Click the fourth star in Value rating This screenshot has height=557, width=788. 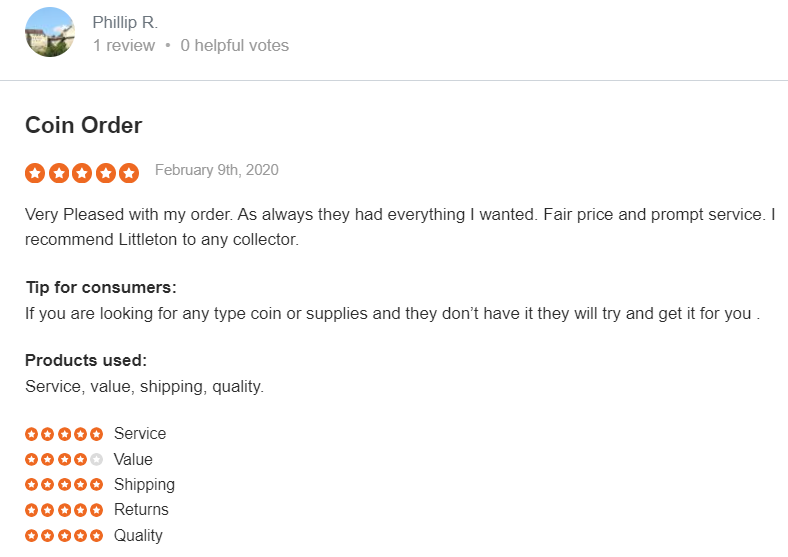80,459
